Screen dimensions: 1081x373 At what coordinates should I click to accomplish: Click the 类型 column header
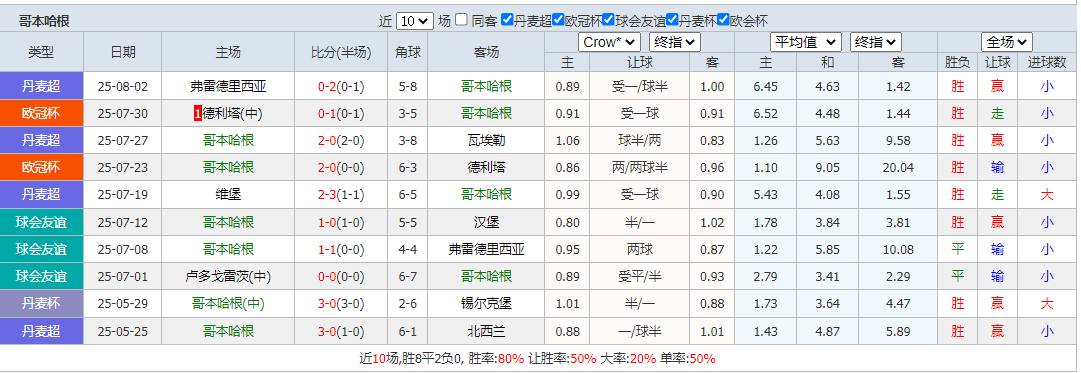pyautogui.click(x=41, y=52)
